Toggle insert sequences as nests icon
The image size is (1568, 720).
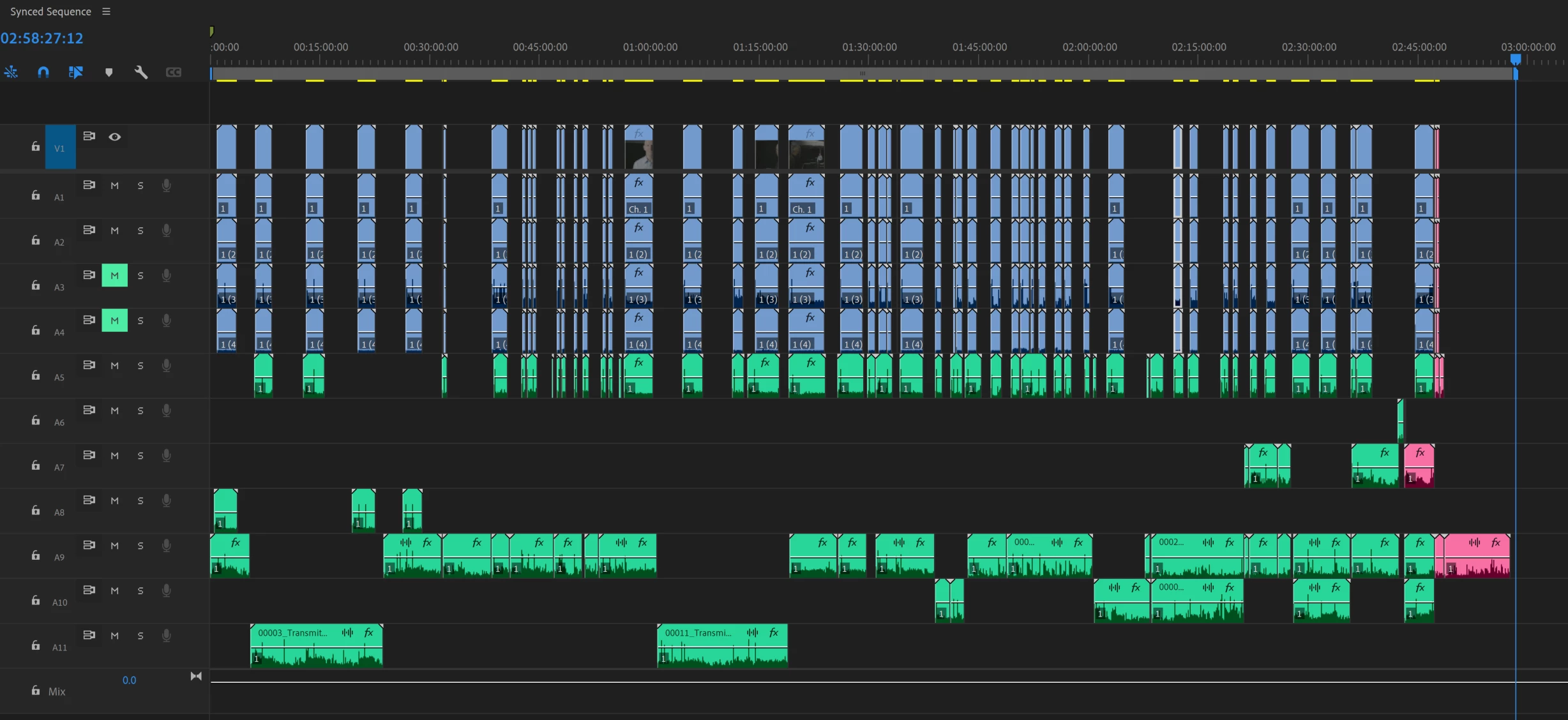[11, 72]
